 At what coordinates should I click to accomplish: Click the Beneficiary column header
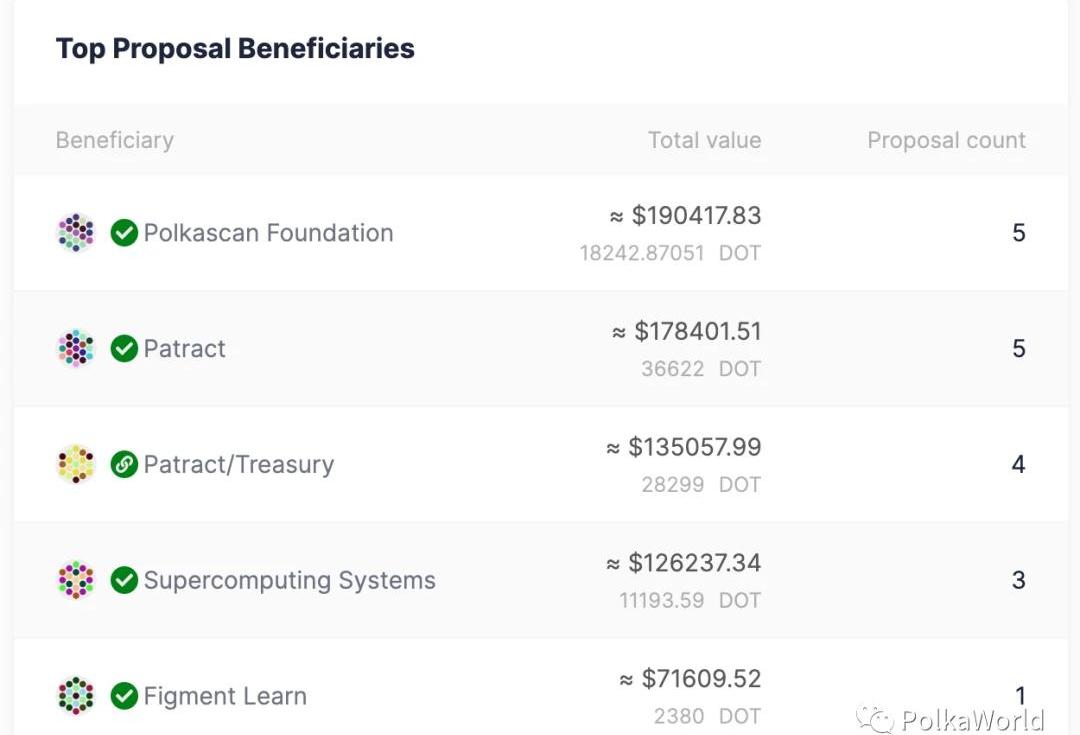click(x=115, y=140)
